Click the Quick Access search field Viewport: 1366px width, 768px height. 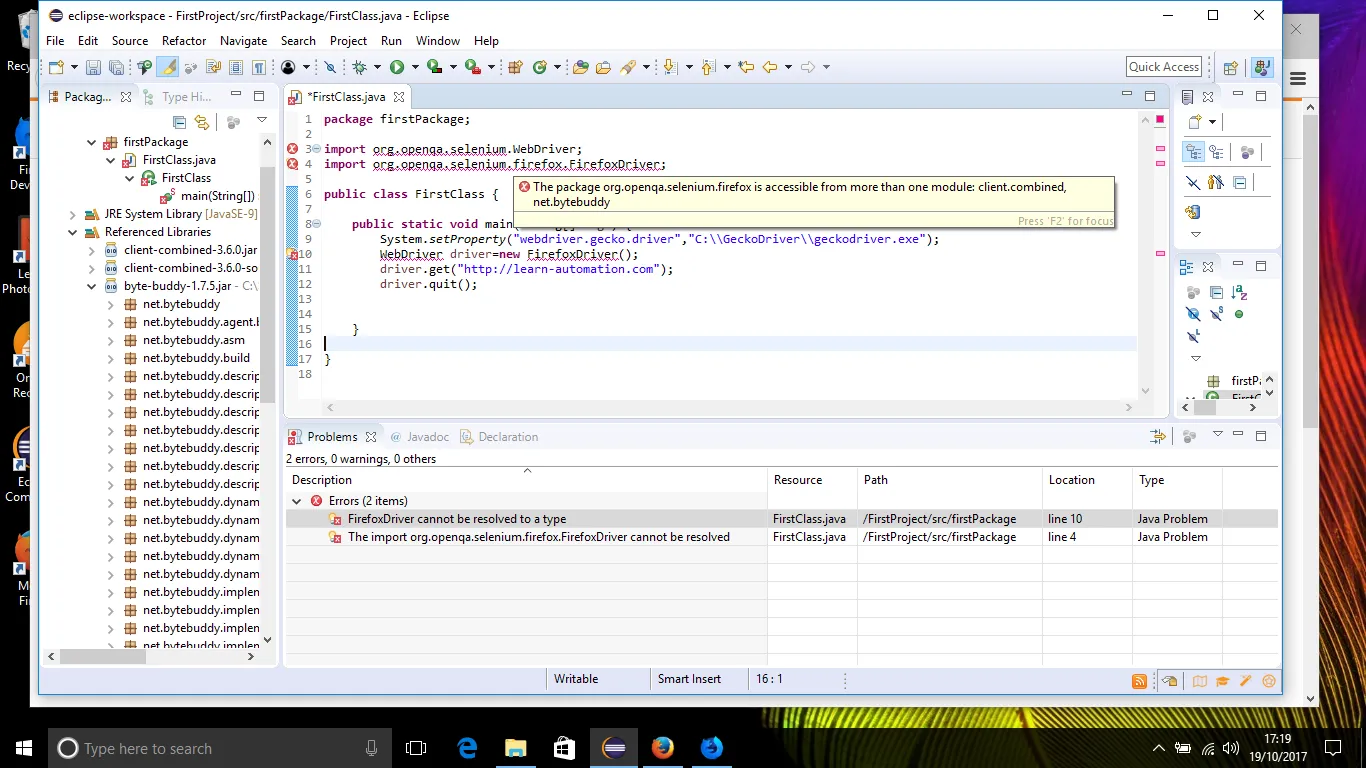coord(1163,67)
